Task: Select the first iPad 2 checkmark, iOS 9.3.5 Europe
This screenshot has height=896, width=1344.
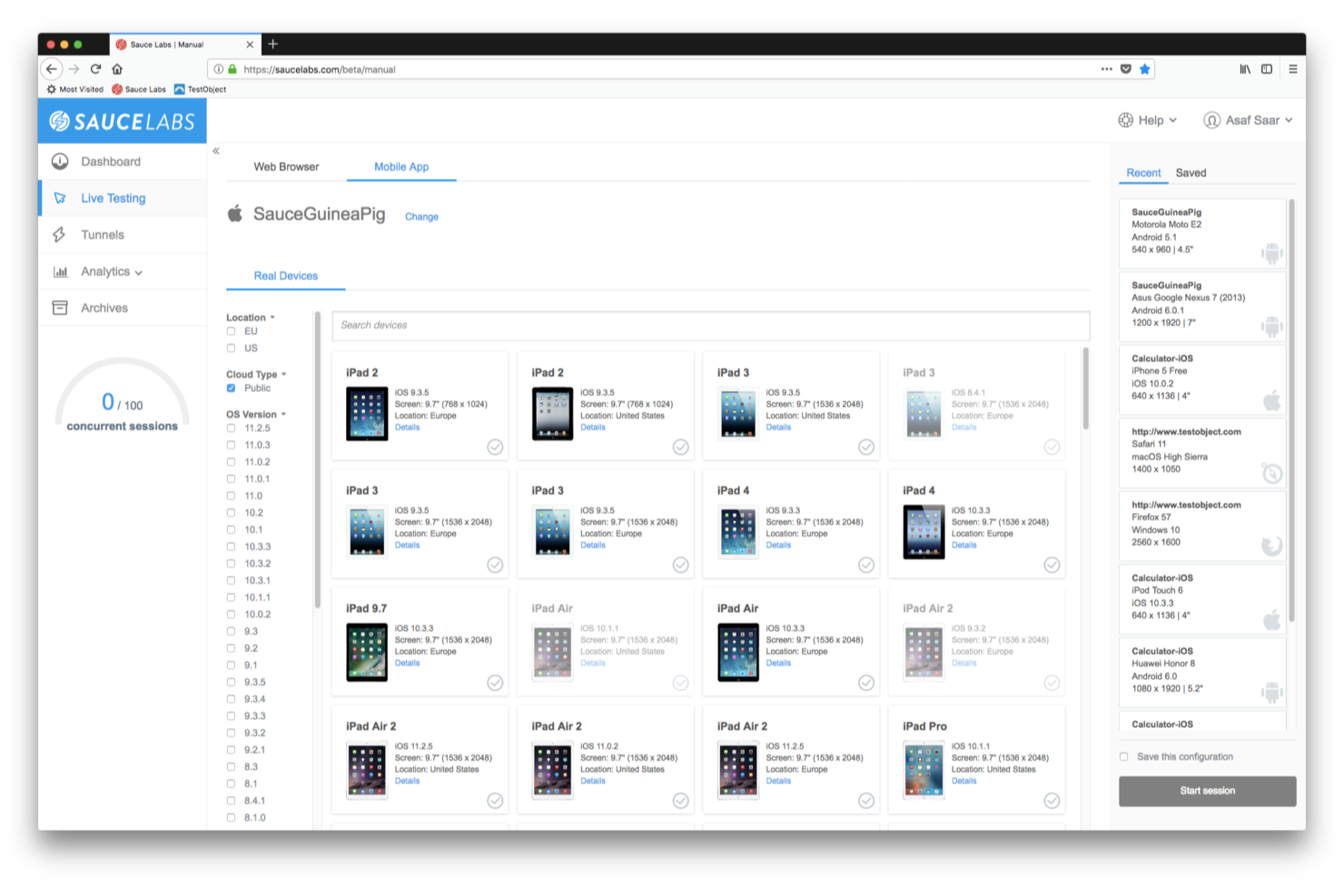Action: pyautogui.click(x=495, y=447)
